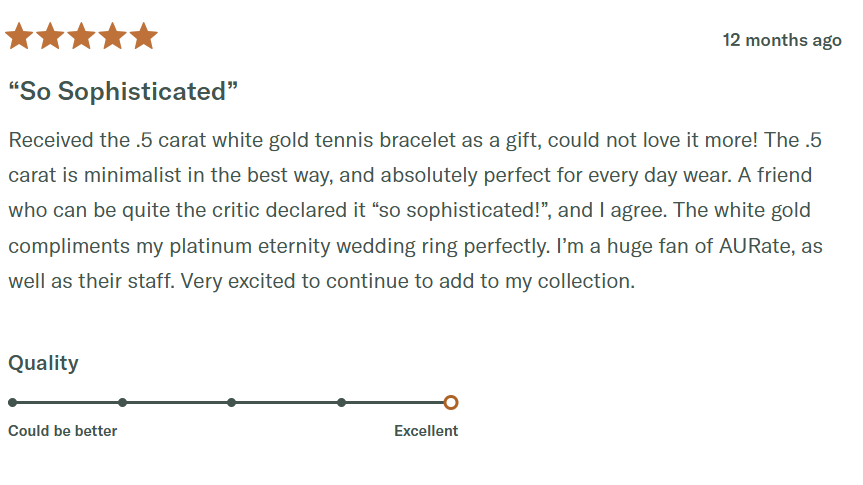Click the "12 months ago" timestamp
The height and width of the screenshot is (485, 863).
(x=782, y=41)
